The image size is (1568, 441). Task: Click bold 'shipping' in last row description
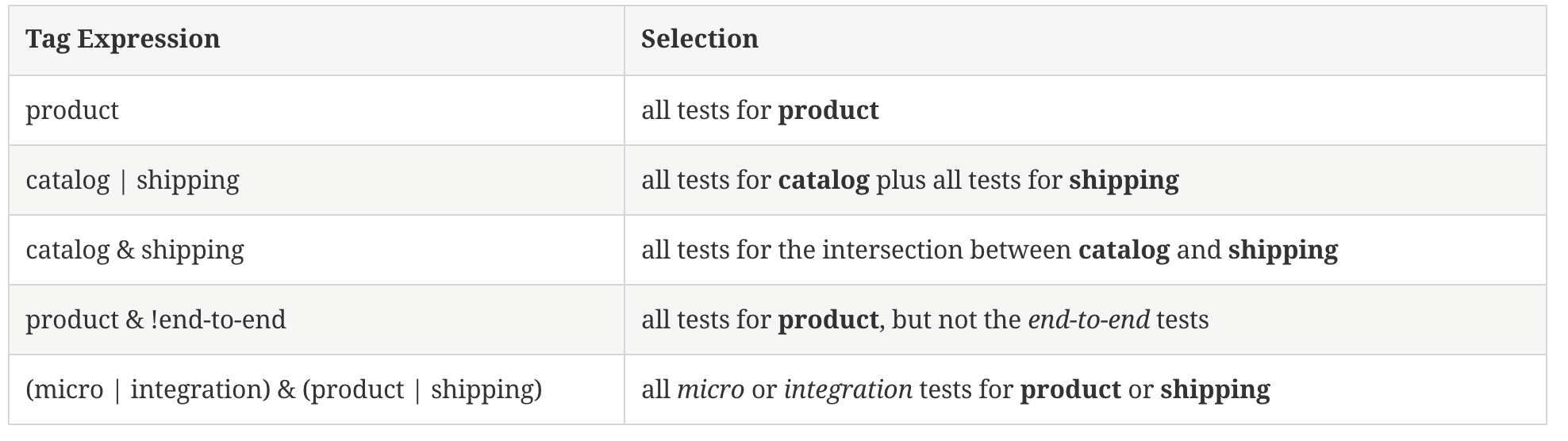pyautogui.click(x=1215, y=389)
